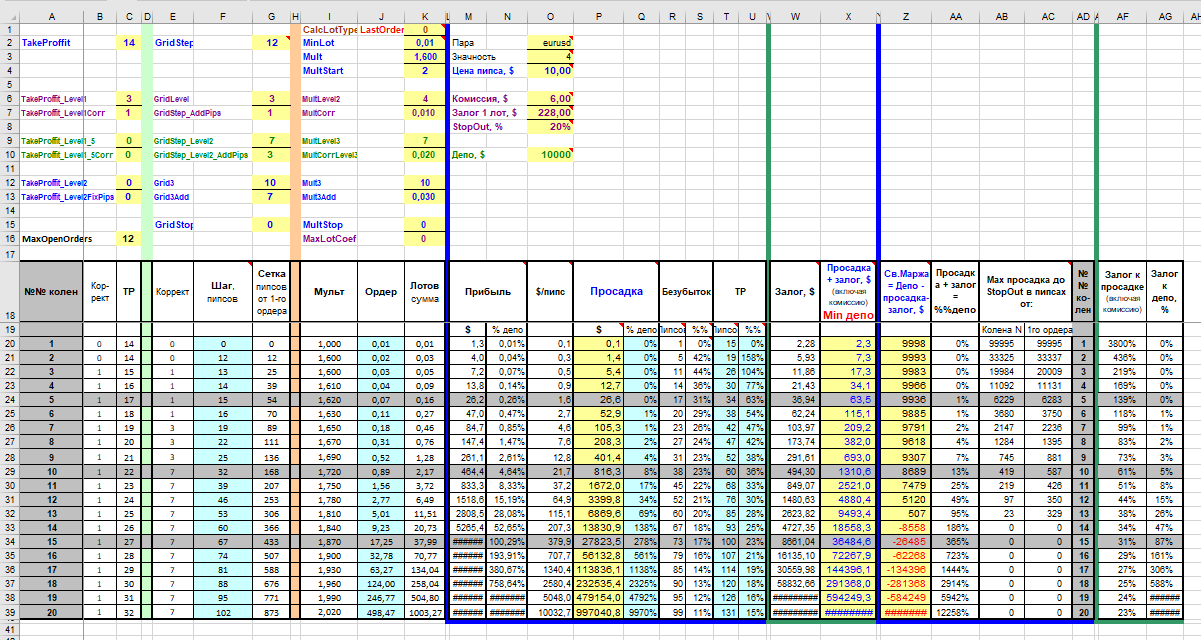Click the 100,29% profit cell in row 34
This screenshot has height=640, width=1201.
(x=507, y=543)
